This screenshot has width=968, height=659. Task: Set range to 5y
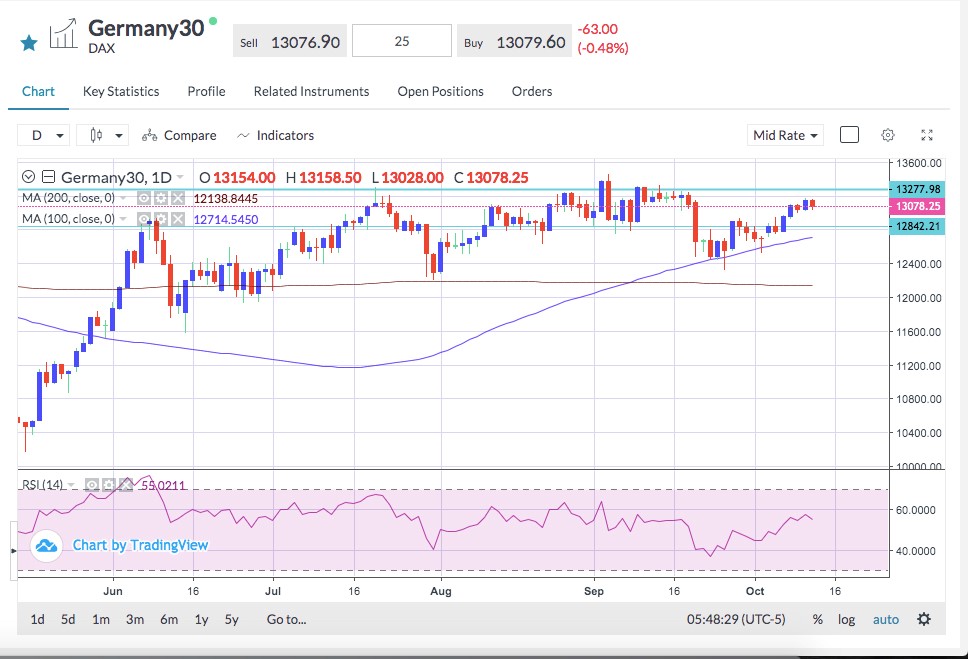point(232,619)
